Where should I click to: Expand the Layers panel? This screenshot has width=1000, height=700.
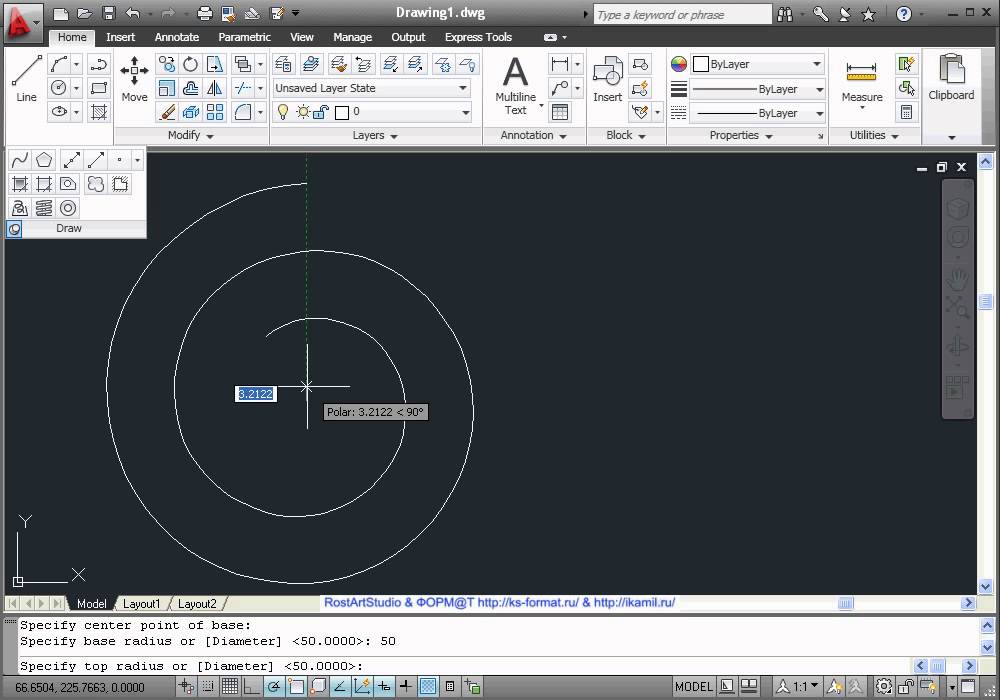point(375,135)
